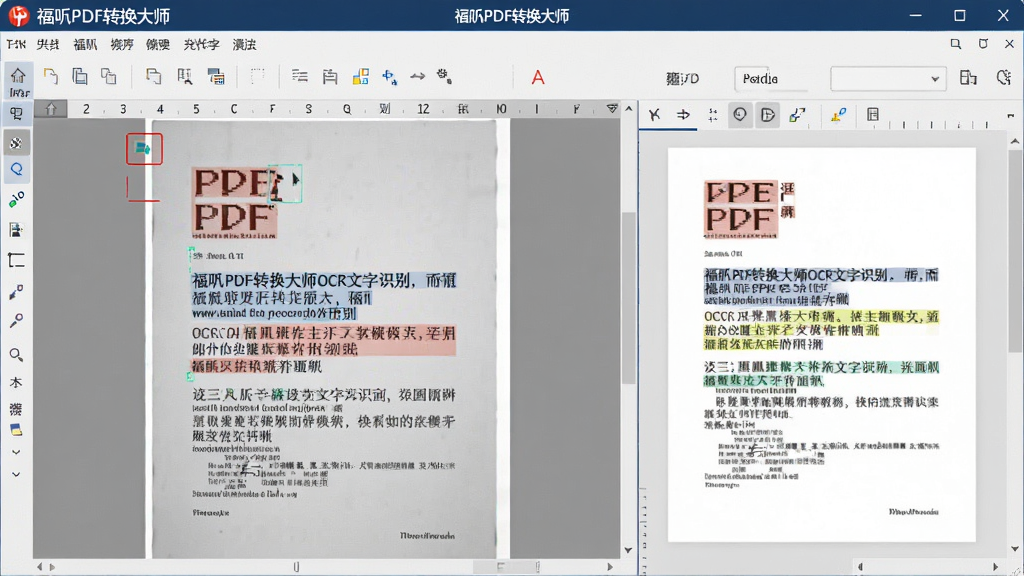Click the yellow and blue squares toolbar icon
Screen dimensions: 1024x576
tap(360, 76)
